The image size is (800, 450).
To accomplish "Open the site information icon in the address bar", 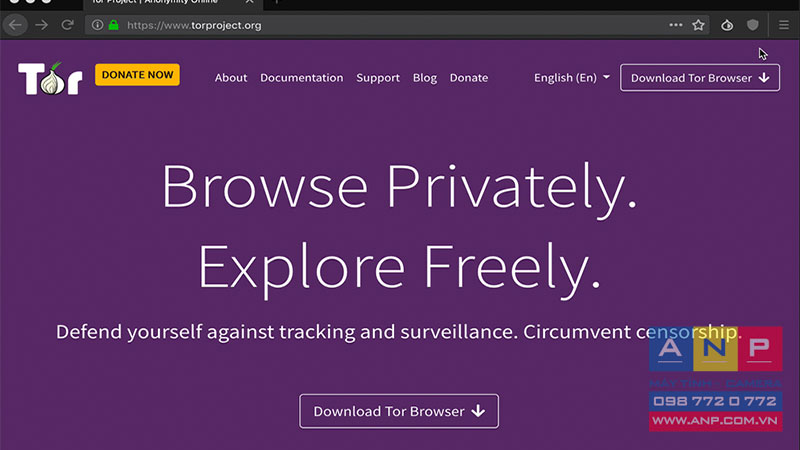I will point(97,24).
